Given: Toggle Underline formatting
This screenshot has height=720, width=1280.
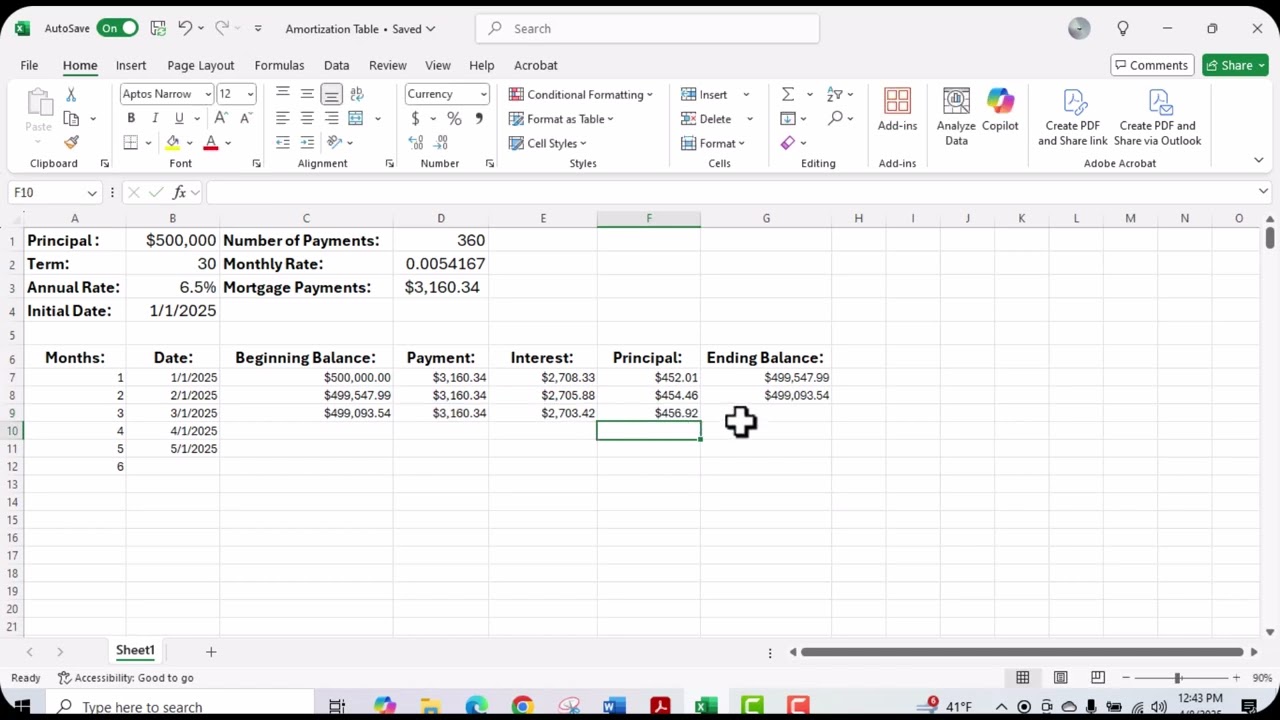Looking at the screenshot, I should (x=179, y=118).
